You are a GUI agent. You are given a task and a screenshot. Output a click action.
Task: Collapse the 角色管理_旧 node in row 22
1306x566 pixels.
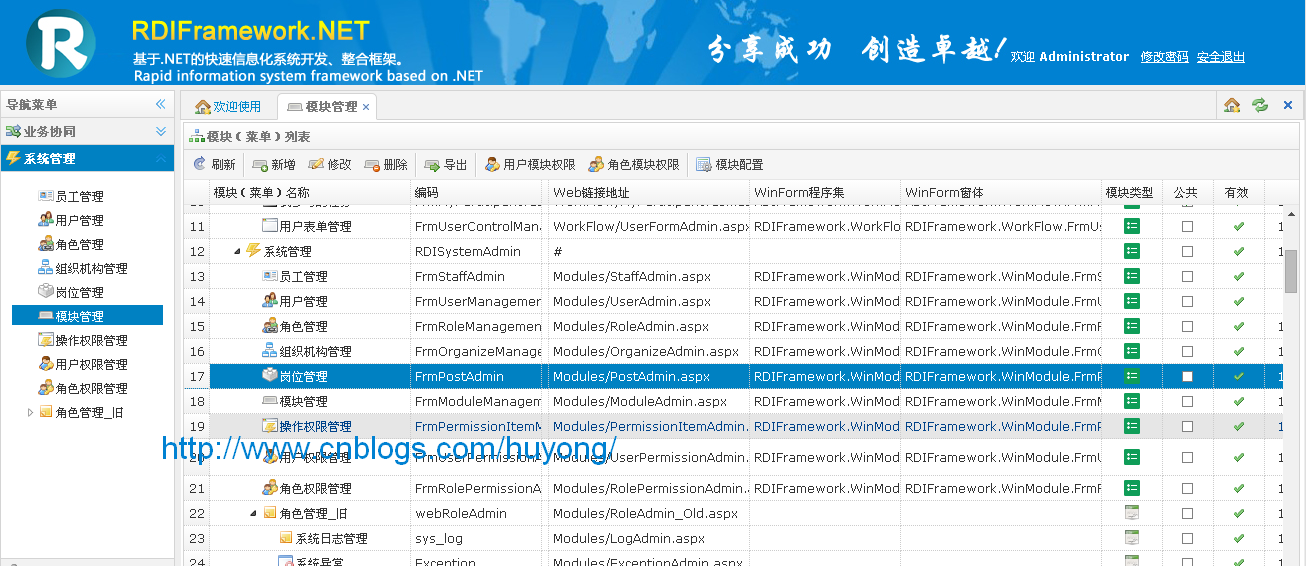[x=253, y=514]
